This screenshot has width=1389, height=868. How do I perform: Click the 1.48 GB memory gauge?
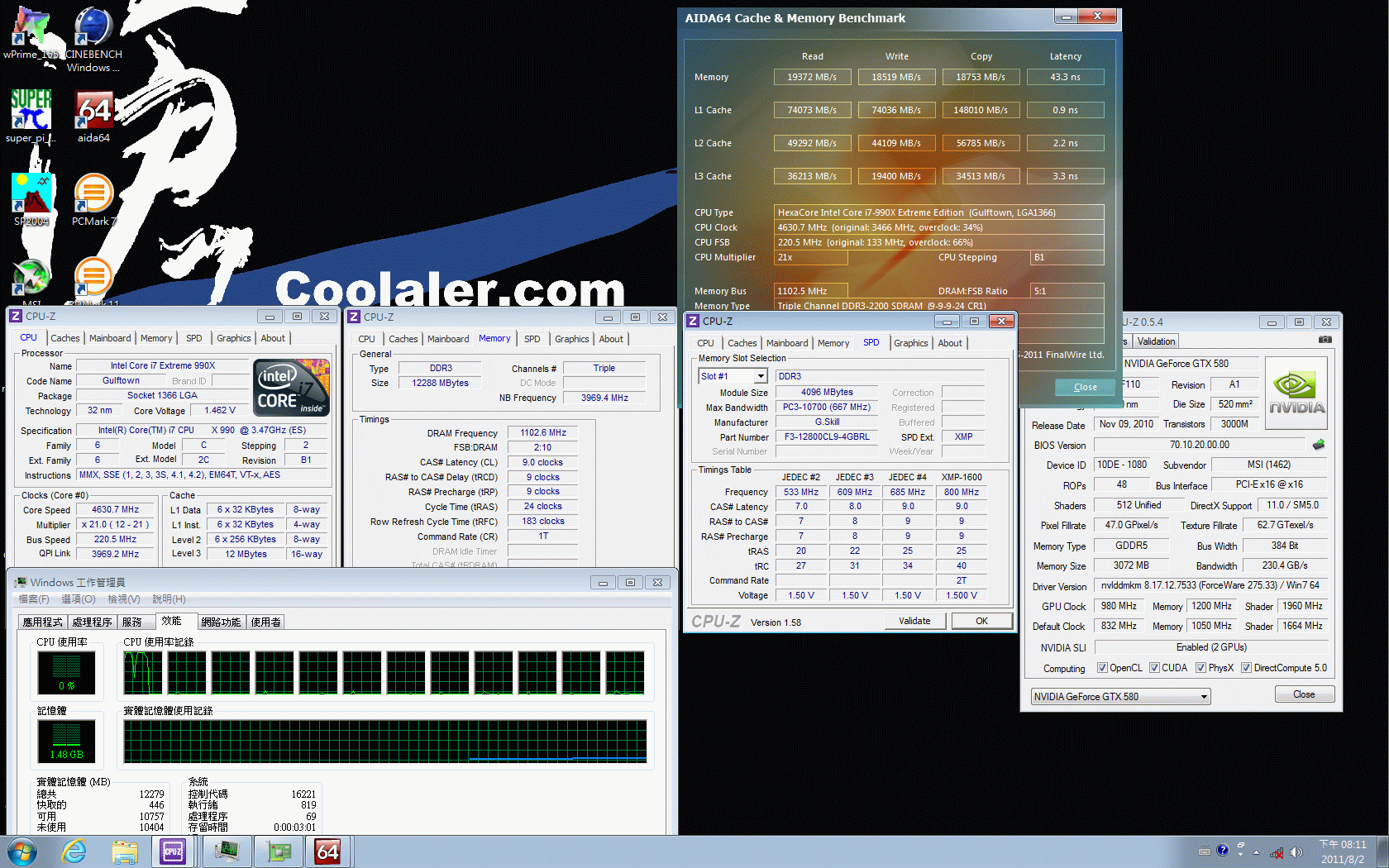pyautogui.click(x=66, y=742)
